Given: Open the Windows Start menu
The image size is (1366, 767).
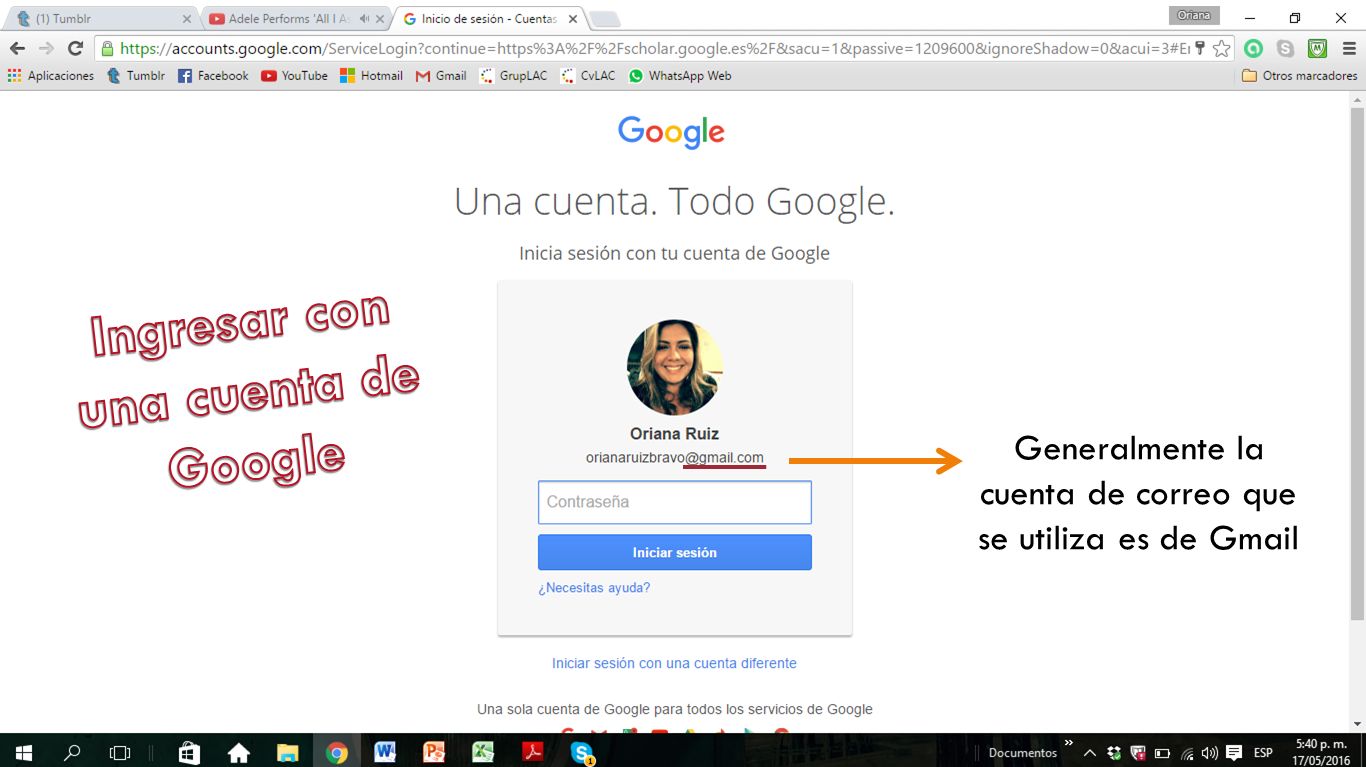Looking at the screenshot, I should (x=24, y=752).
